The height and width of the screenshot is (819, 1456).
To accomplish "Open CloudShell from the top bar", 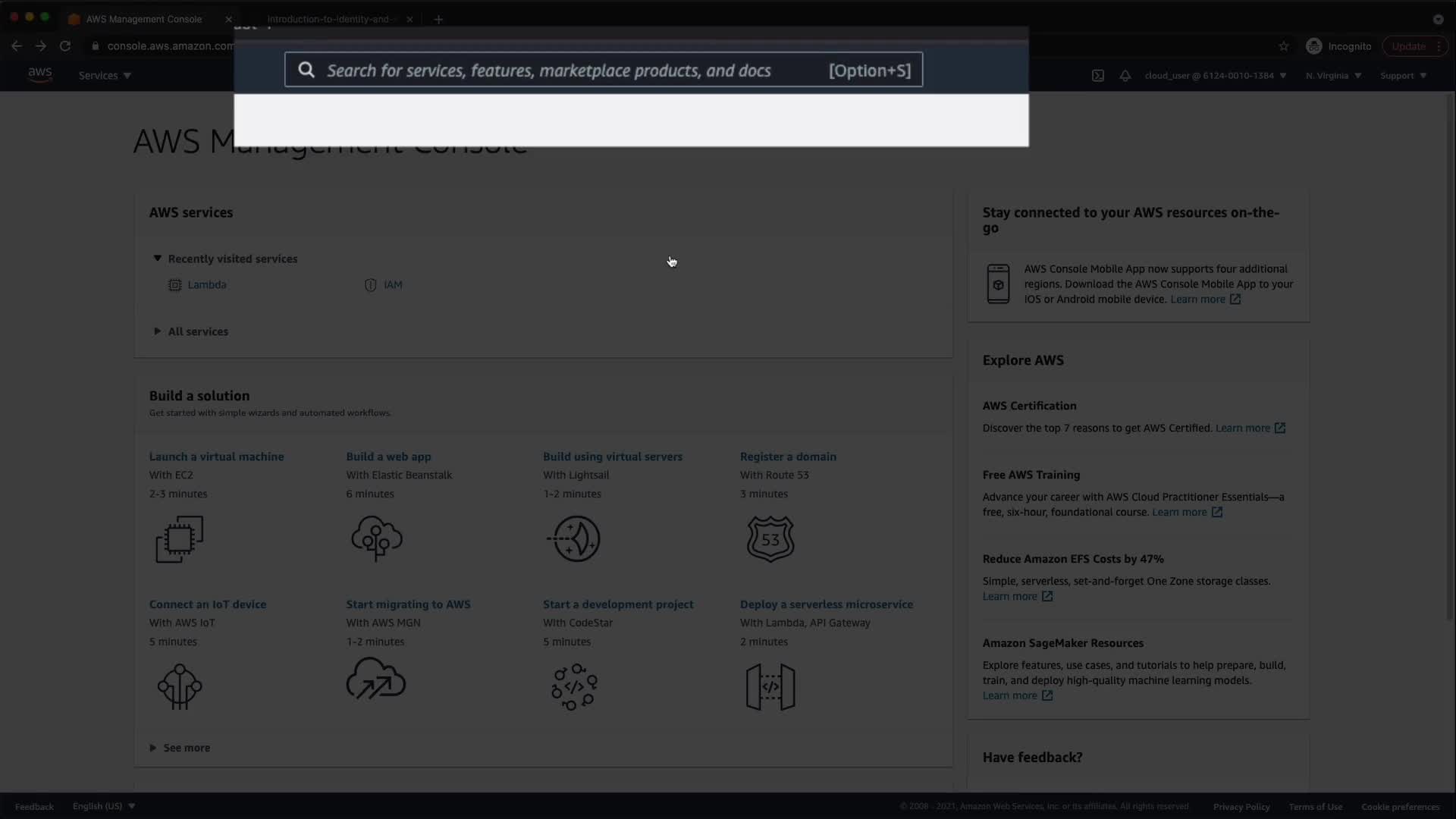I will coord(1097,76).
